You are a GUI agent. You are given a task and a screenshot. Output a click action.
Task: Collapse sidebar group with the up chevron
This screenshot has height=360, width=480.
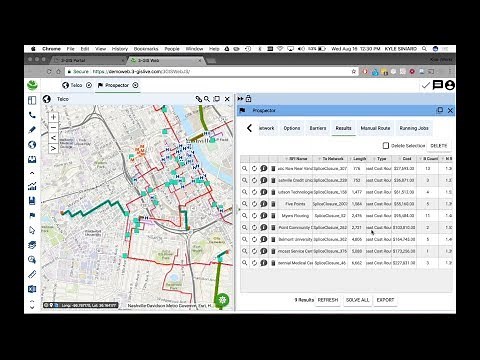(x=32, y=173)
